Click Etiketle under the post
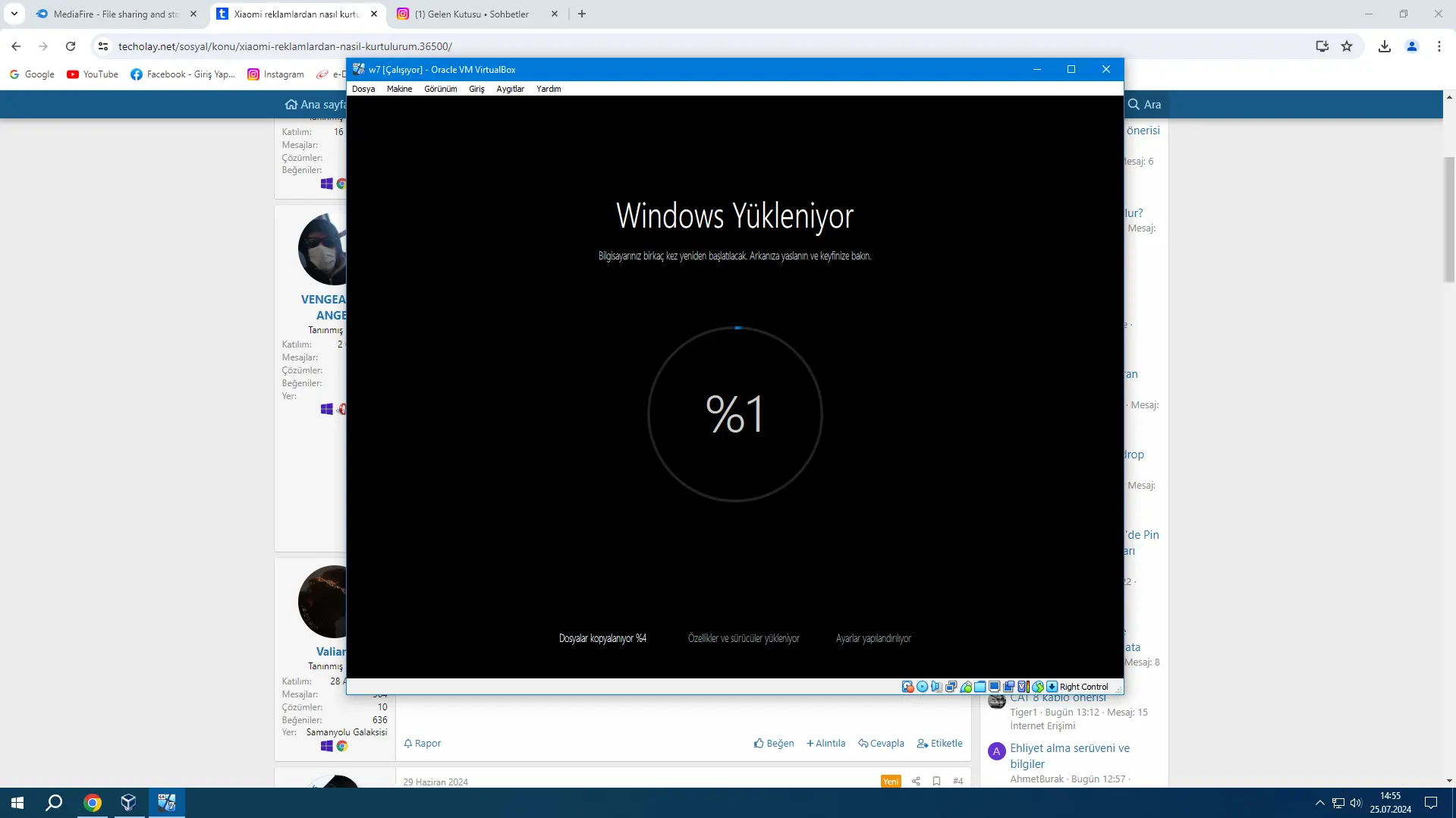 click(939, 744)
